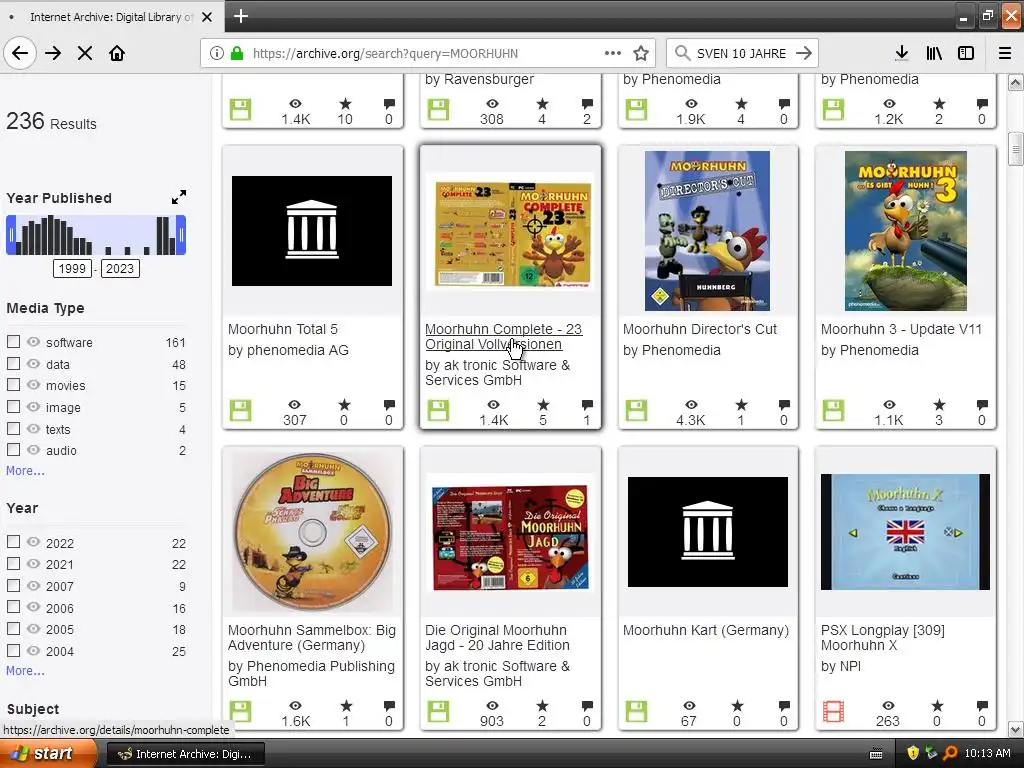Go forward with the browser forward arrow
The height and width of the screenshot is (768, 1024).
pyautogui.click(x=53, y=53)
